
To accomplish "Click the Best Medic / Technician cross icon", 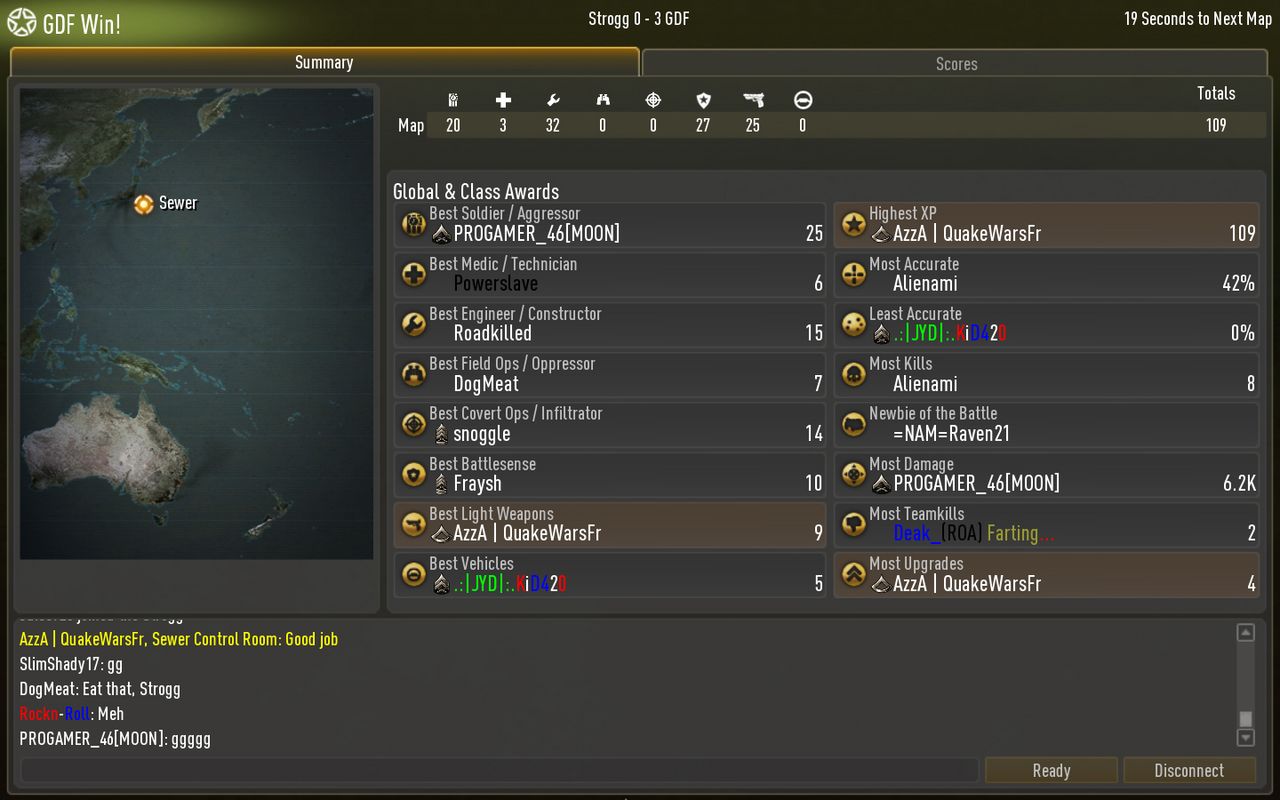I will [x=414, y=274].
